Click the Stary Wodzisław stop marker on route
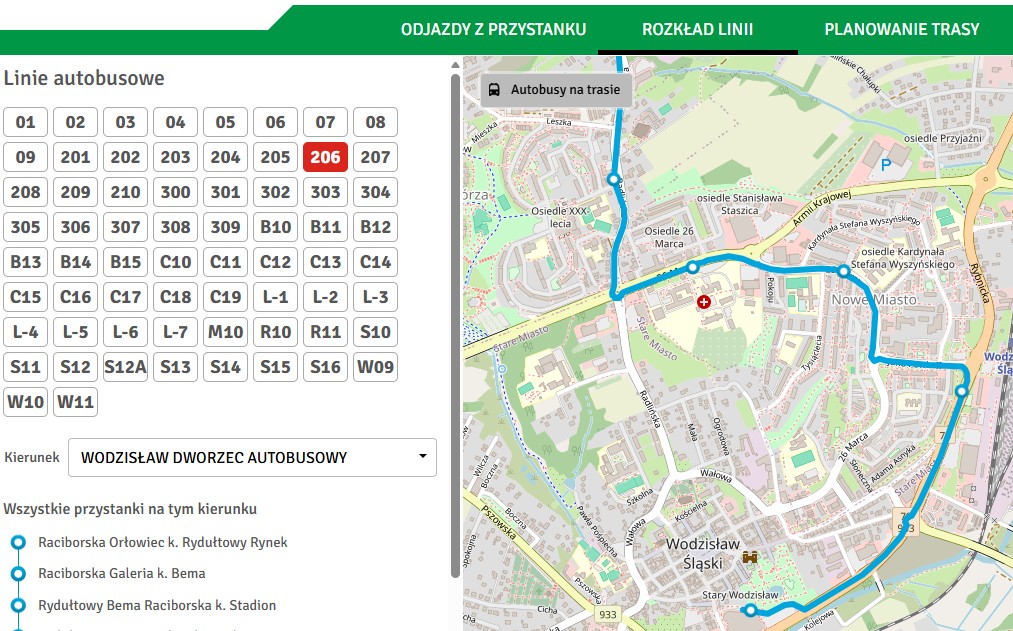1013x631 pixels. tap(751, 608)
